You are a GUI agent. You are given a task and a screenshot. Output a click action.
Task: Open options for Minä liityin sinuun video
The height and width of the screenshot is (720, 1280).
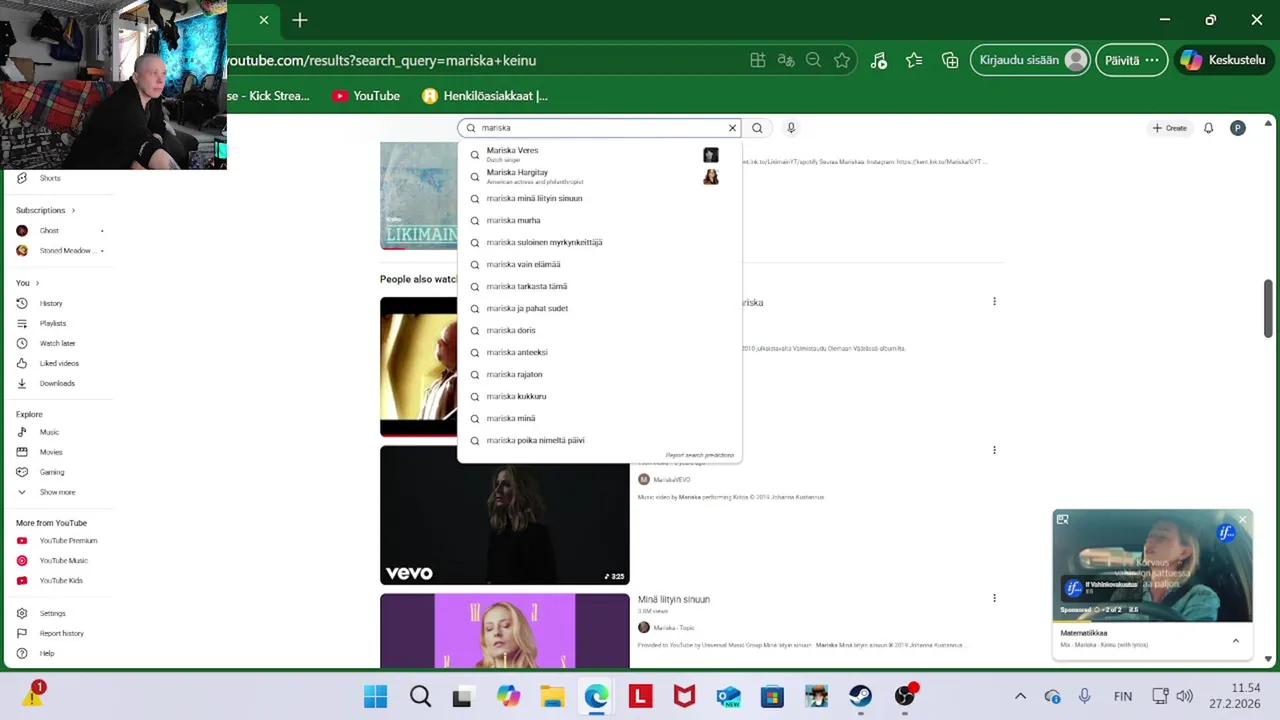click(x=994, y=598)
